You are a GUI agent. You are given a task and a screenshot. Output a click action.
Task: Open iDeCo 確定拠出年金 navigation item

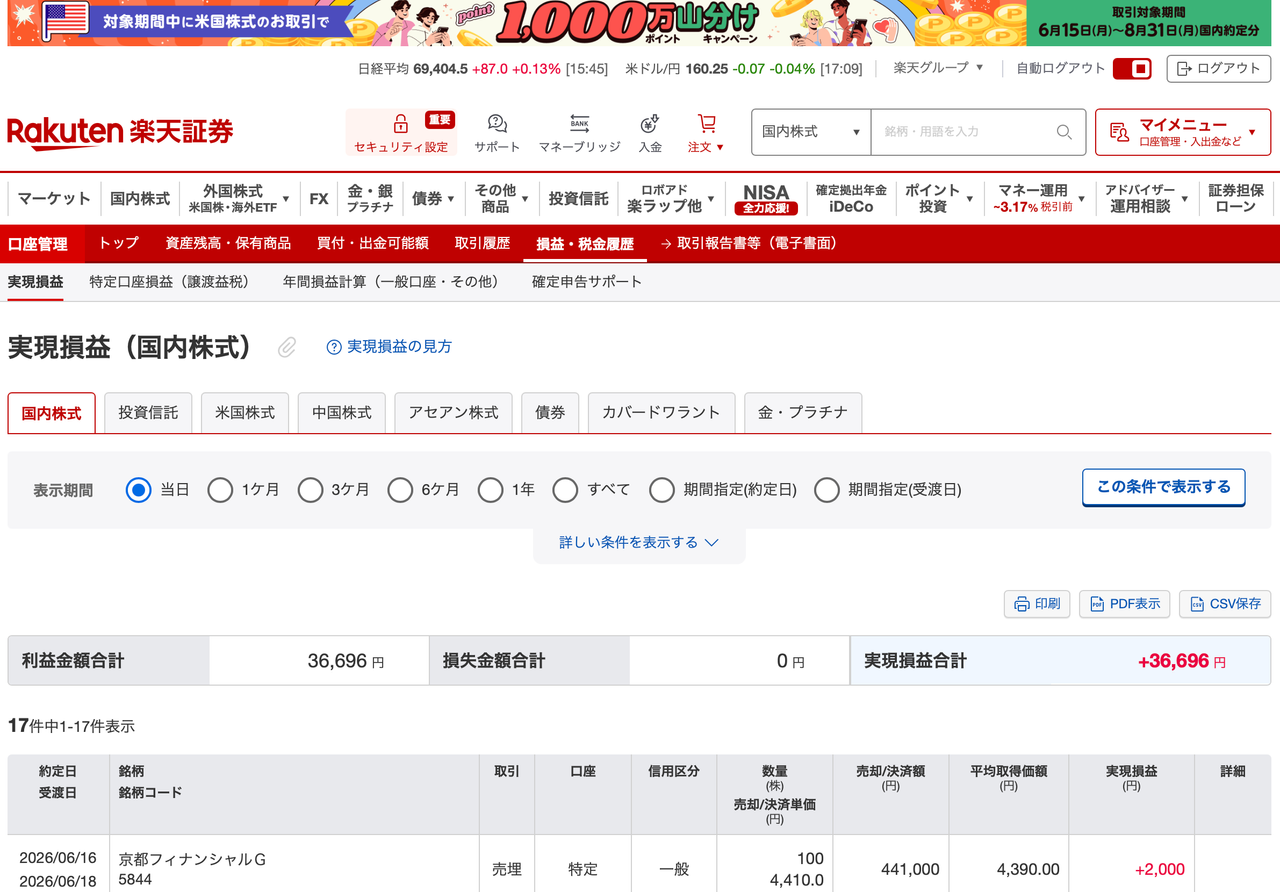pos(851,198)
